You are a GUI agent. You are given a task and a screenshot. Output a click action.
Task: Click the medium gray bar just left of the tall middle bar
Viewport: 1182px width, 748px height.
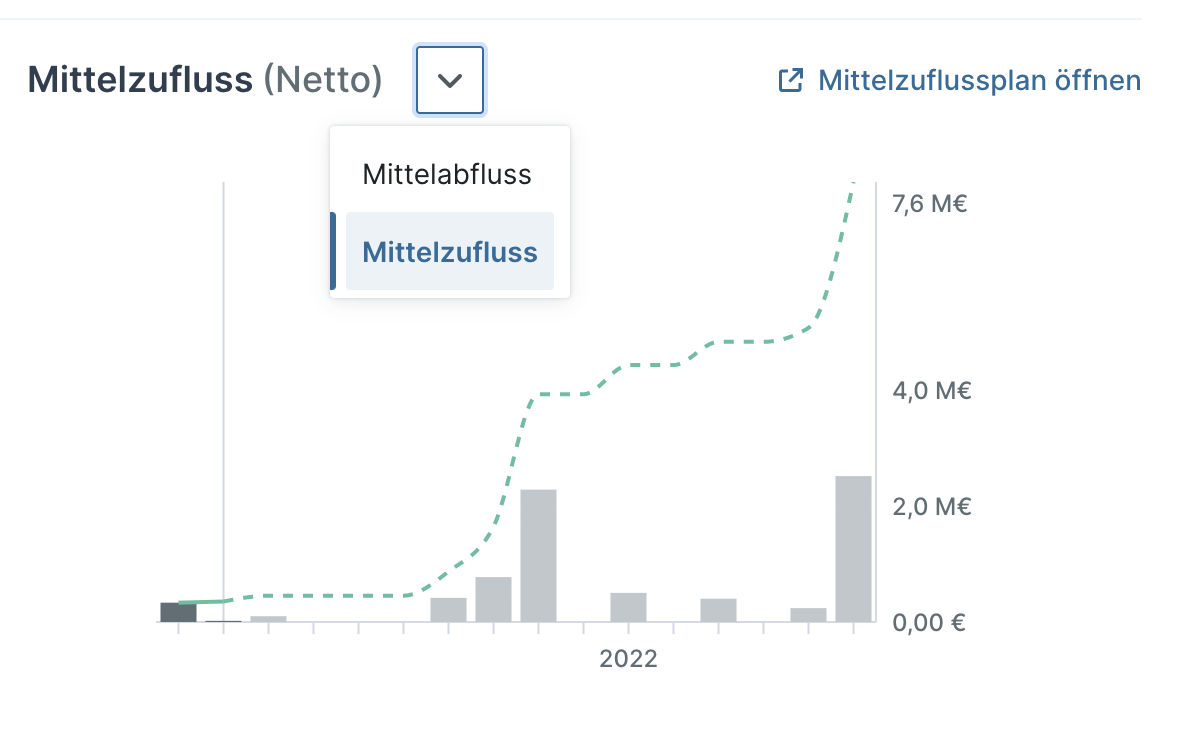pos(494,599)
